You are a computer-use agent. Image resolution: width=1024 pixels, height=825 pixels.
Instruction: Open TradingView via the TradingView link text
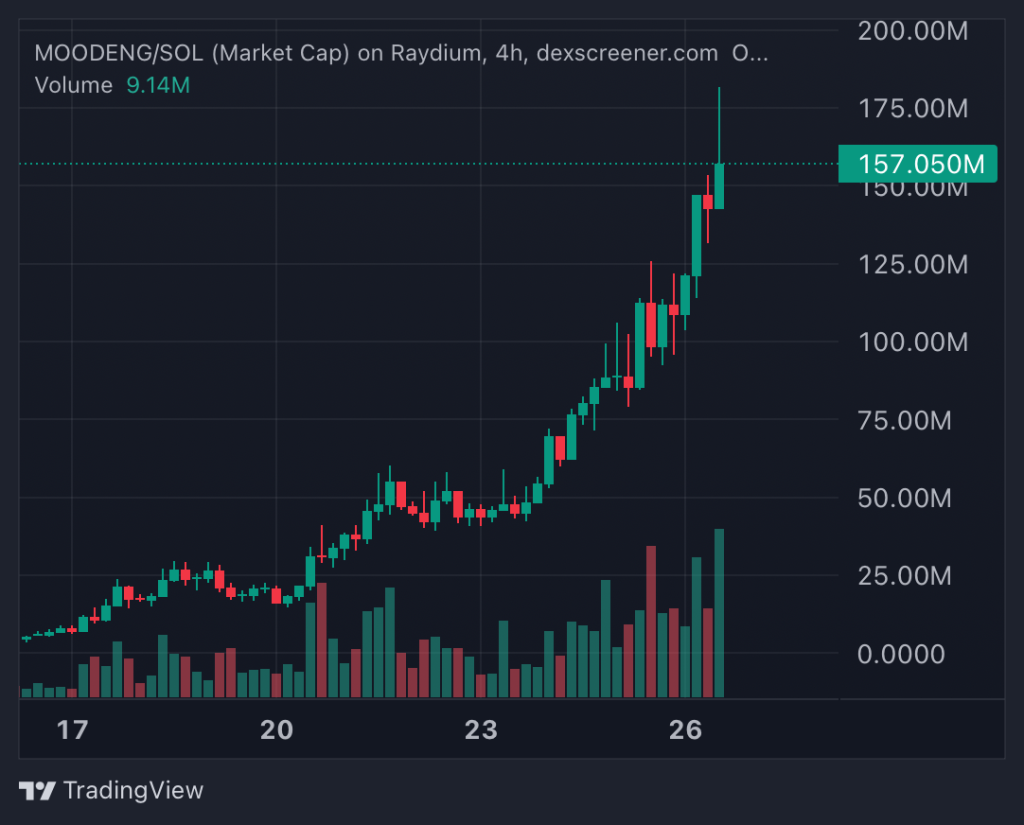point(133,790)
